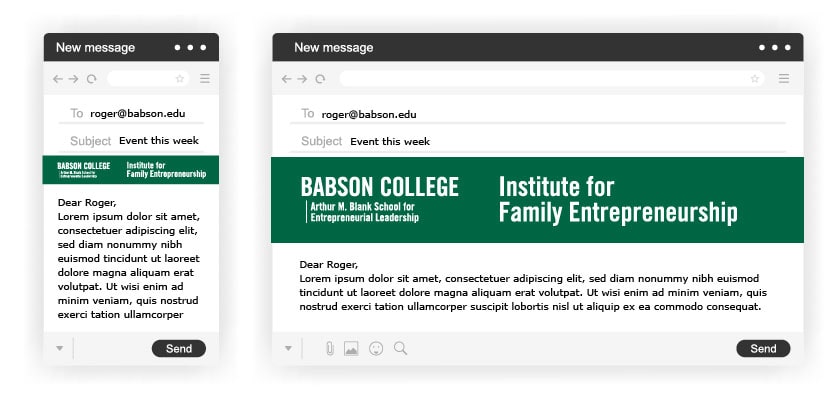Click the back arrow in the large window
The width and height of the screenshot is (835, 400).
pos(286,79)
